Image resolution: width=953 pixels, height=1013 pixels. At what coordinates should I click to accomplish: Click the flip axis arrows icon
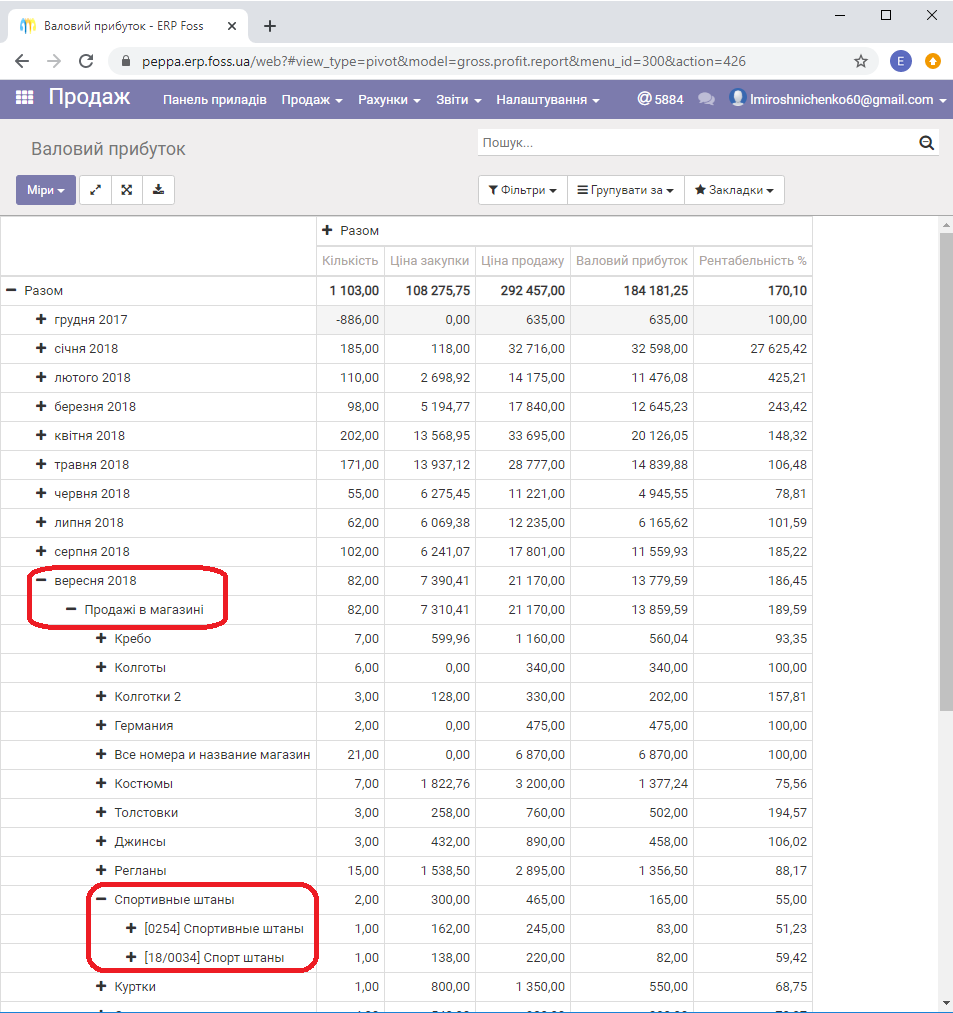[96, 190]
